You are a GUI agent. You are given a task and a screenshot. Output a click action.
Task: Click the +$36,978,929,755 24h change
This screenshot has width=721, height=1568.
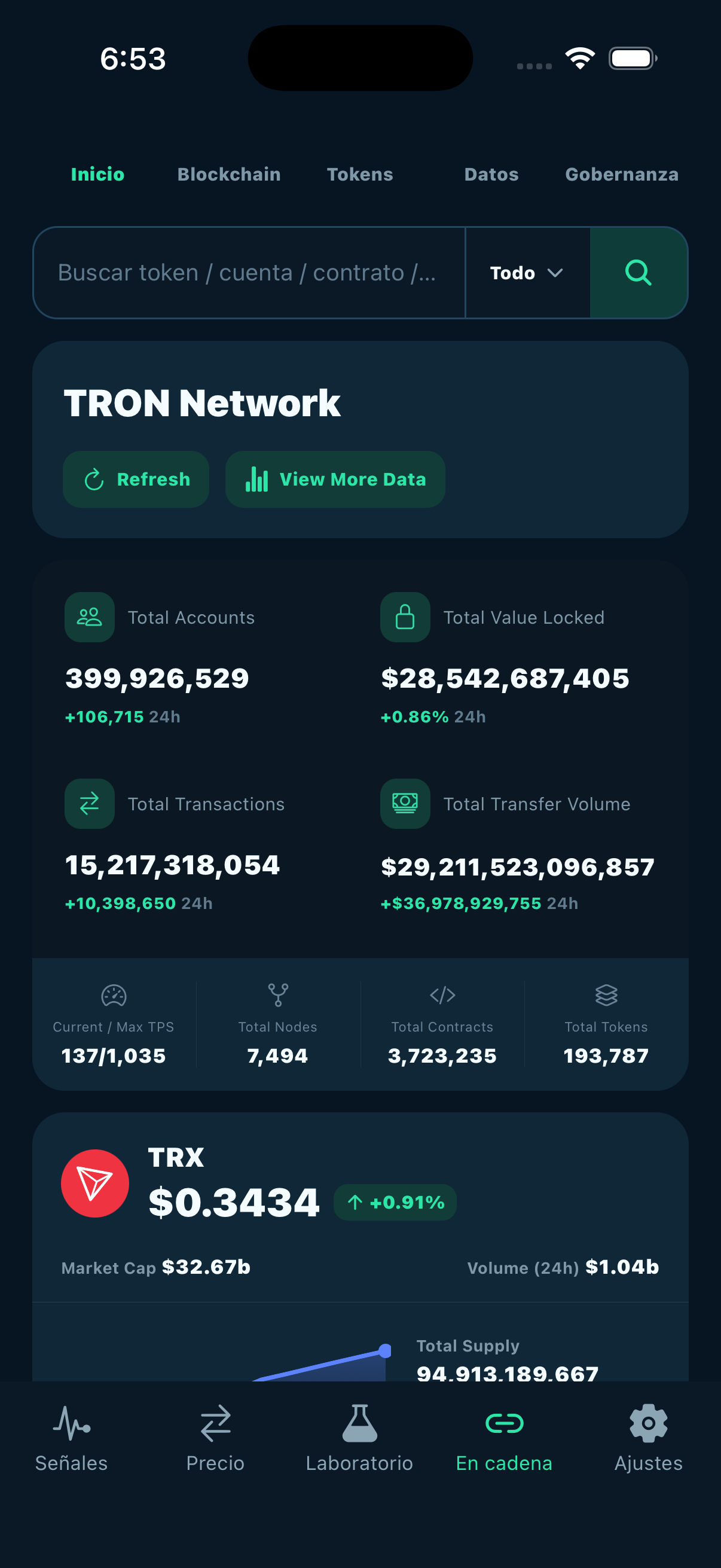[x=479, y=903]
